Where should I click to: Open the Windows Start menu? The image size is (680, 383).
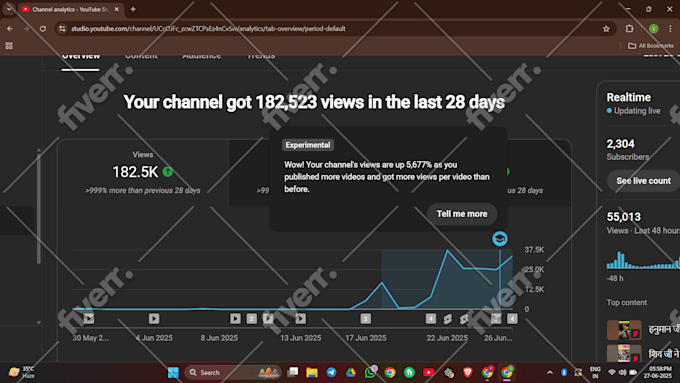[173, 372]
